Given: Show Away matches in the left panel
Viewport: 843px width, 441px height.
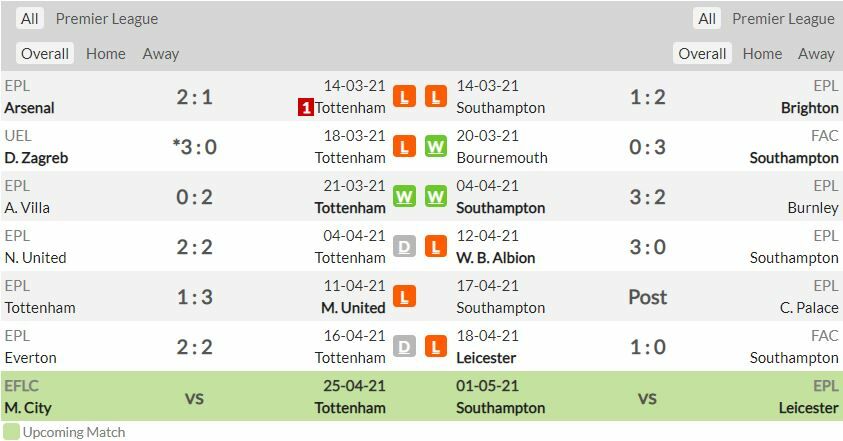Looking at the screenshot, I should tap(161, 54).
